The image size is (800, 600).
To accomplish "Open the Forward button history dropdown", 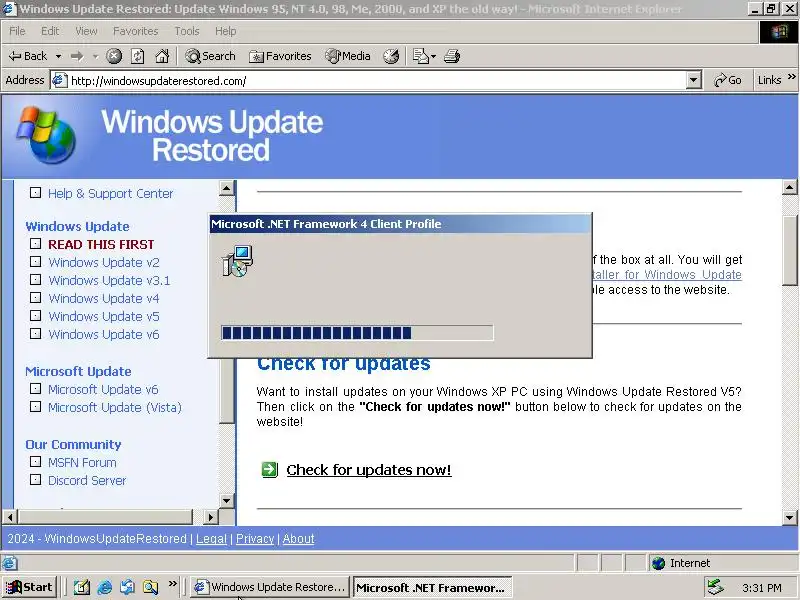I will pos(95,56).
